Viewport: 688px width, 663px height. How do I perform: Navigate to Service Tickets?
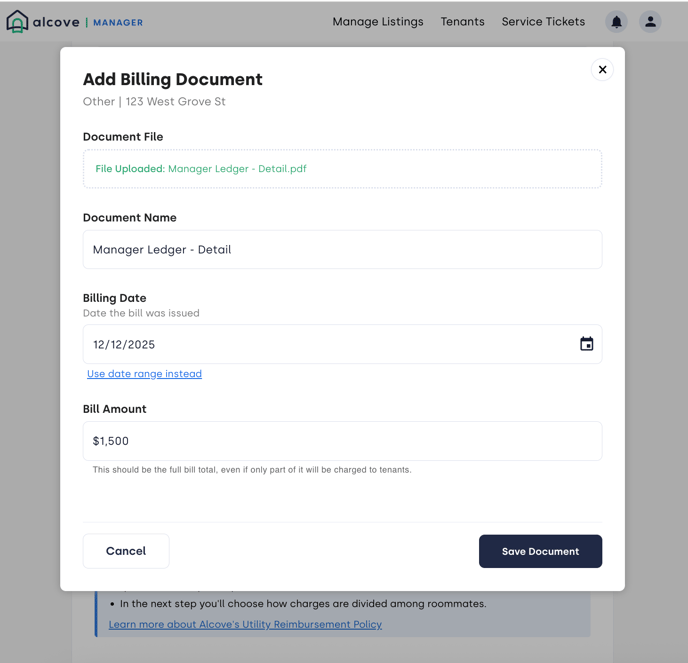point(543,22)
